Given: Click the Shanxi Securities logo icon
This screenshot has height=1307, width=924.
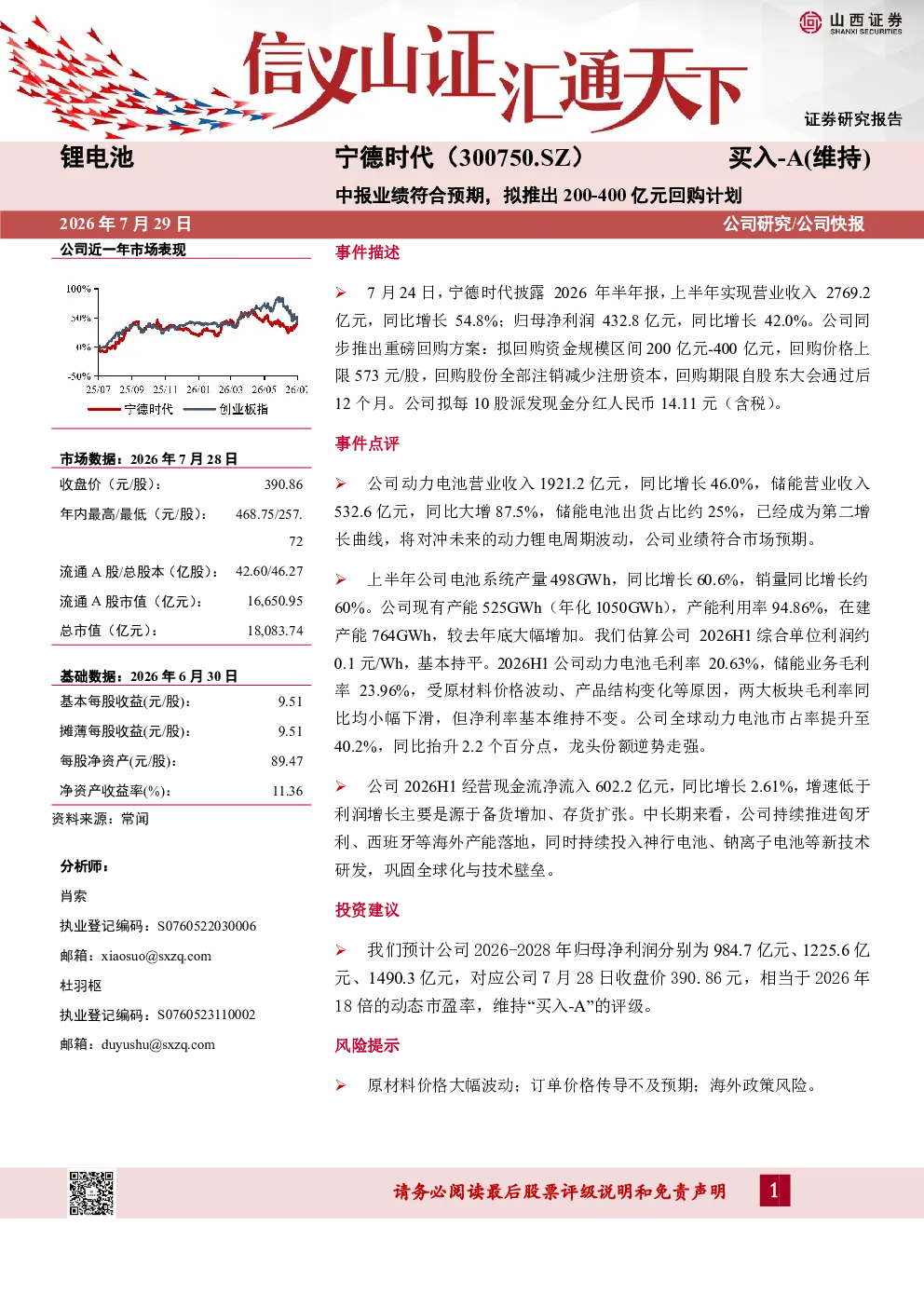Looking at the screenshot, I should tap(810, 22).
